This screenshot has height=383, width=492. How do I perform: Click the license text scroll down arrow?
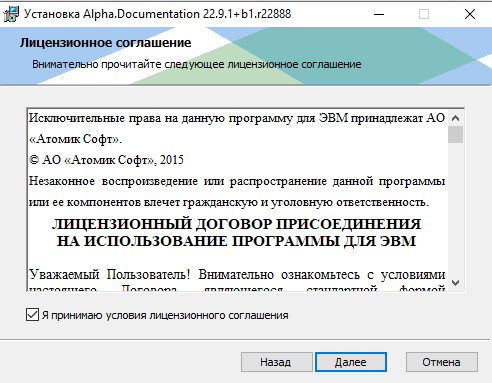click(455, 283)
